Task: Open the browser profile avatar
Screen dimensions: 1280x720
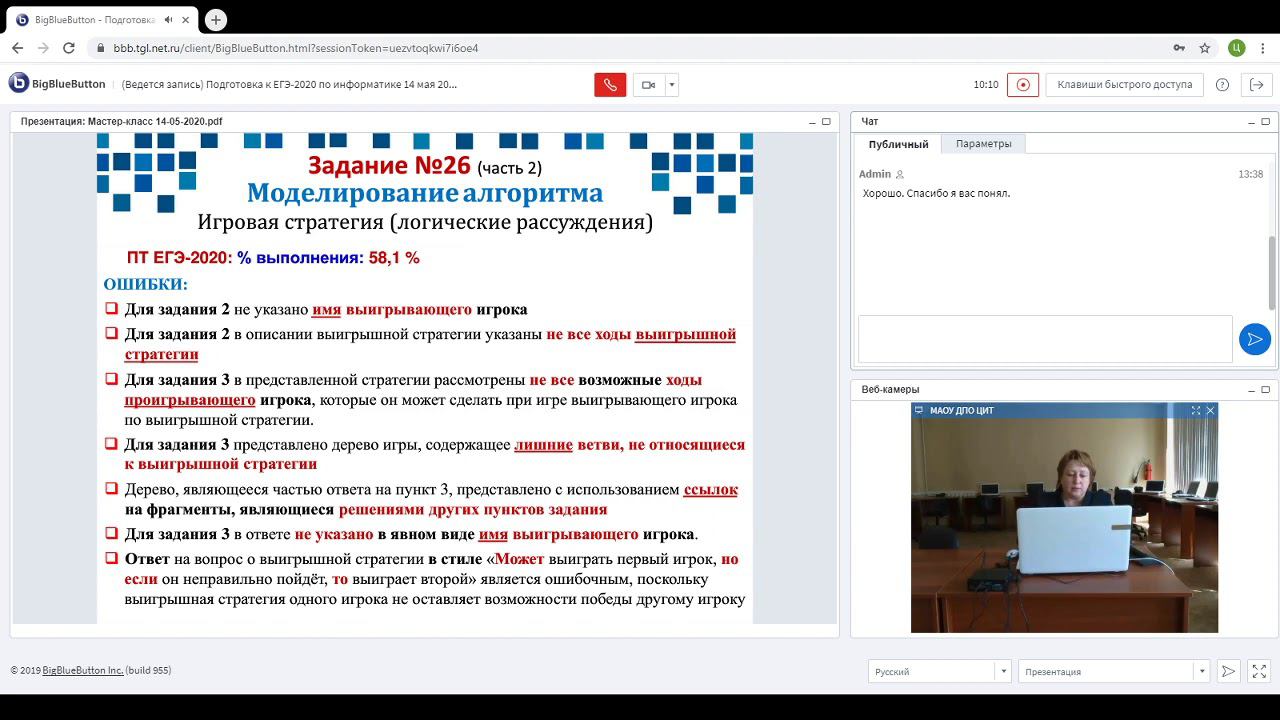Action: tap(1237, 48)
